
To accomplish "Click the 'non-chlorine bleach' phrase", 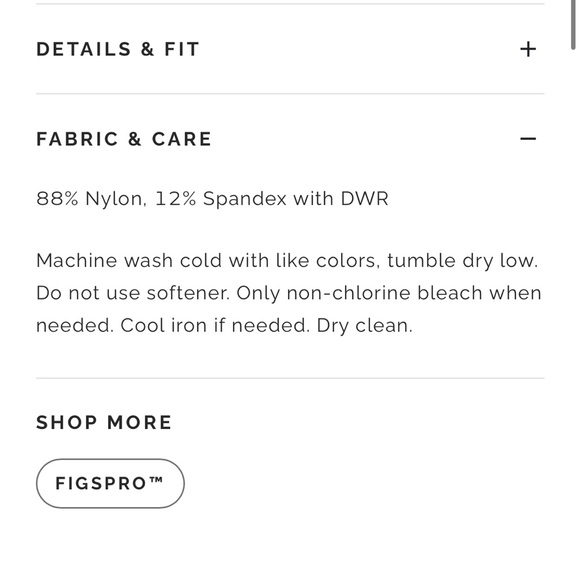I will click(384, 293).
